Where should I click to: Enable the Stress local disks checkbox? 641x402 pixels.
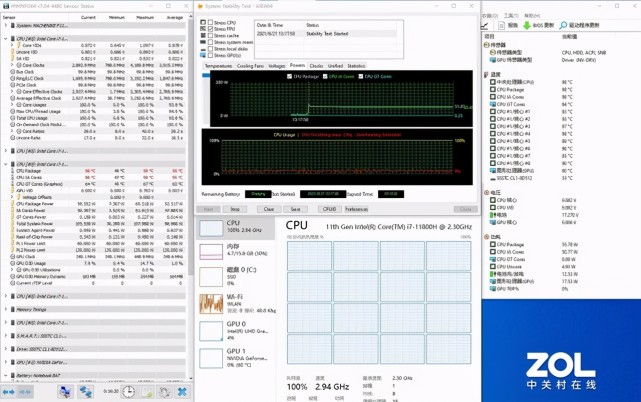pos(211,49)
